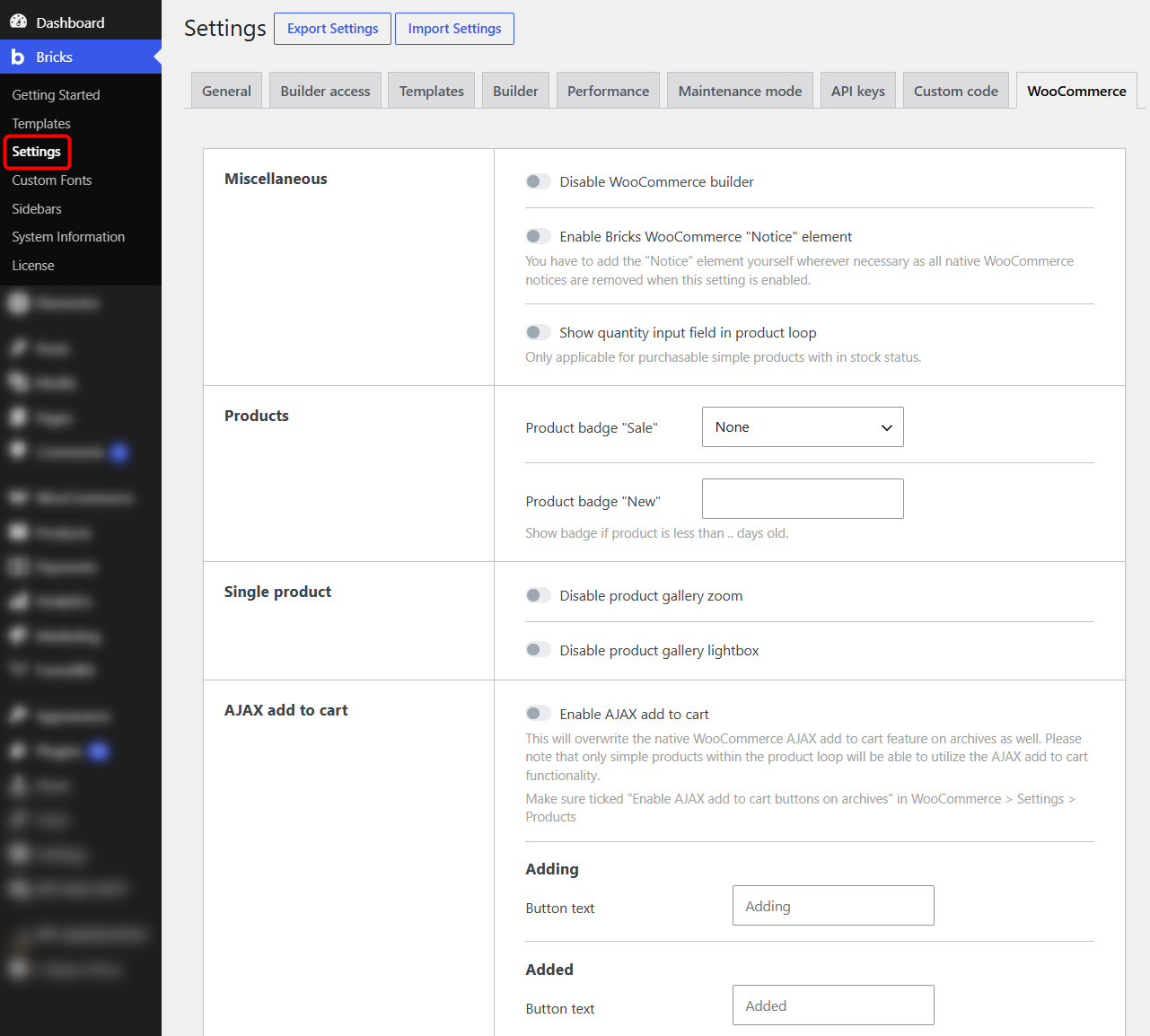Open Custom Fonts submenu link
This screenshot has width=1150, height=1036.
[x=52, y=180]
